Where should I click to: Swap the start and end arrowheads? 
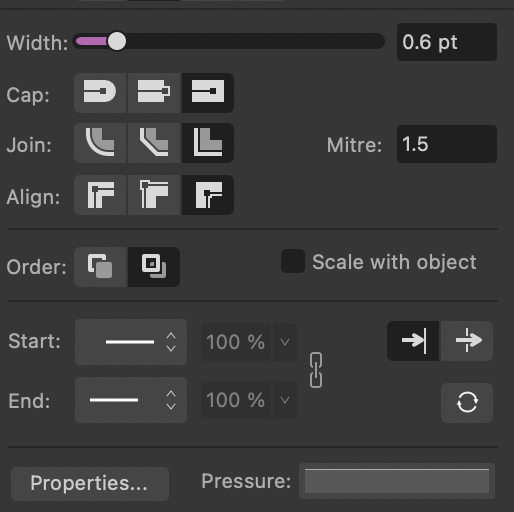[x=467, y=403]
